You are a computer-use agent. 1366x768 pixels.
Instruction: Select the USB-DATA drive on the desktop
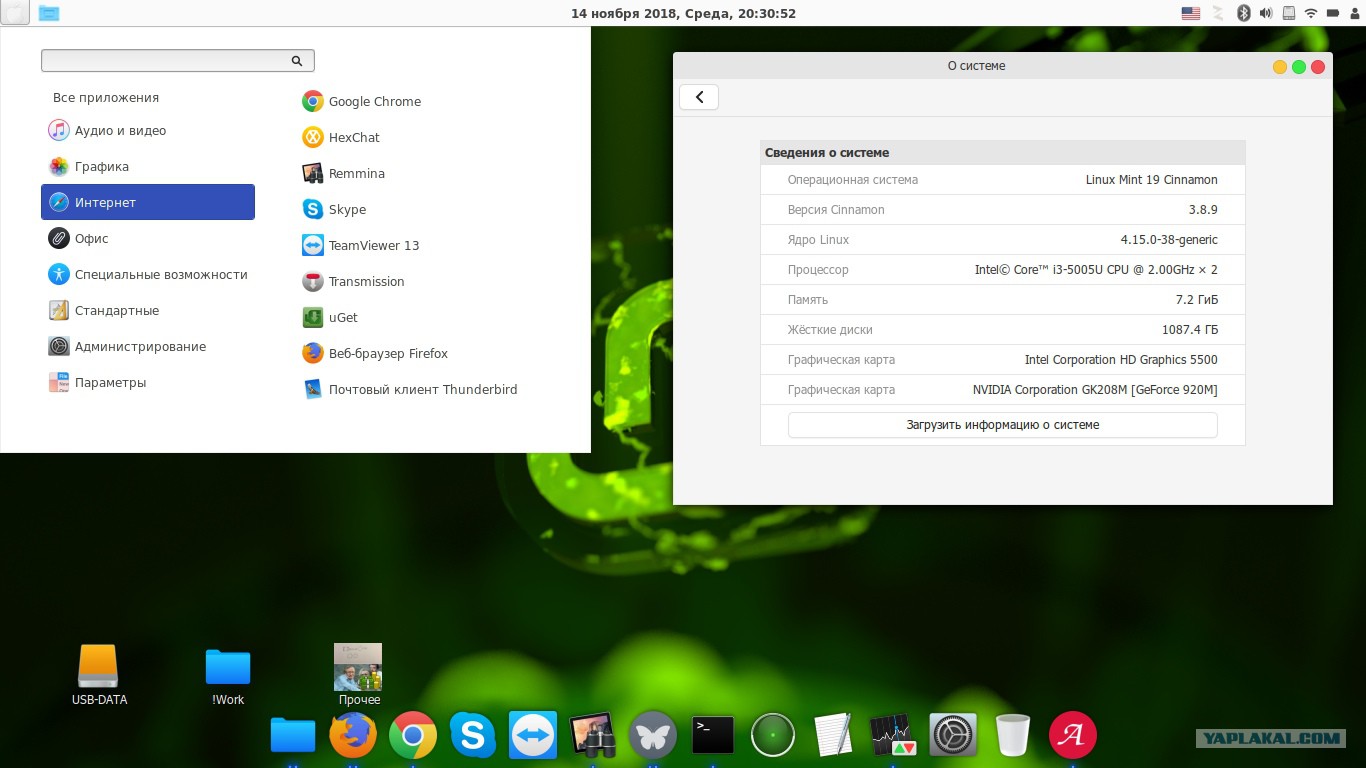point(99,676)
